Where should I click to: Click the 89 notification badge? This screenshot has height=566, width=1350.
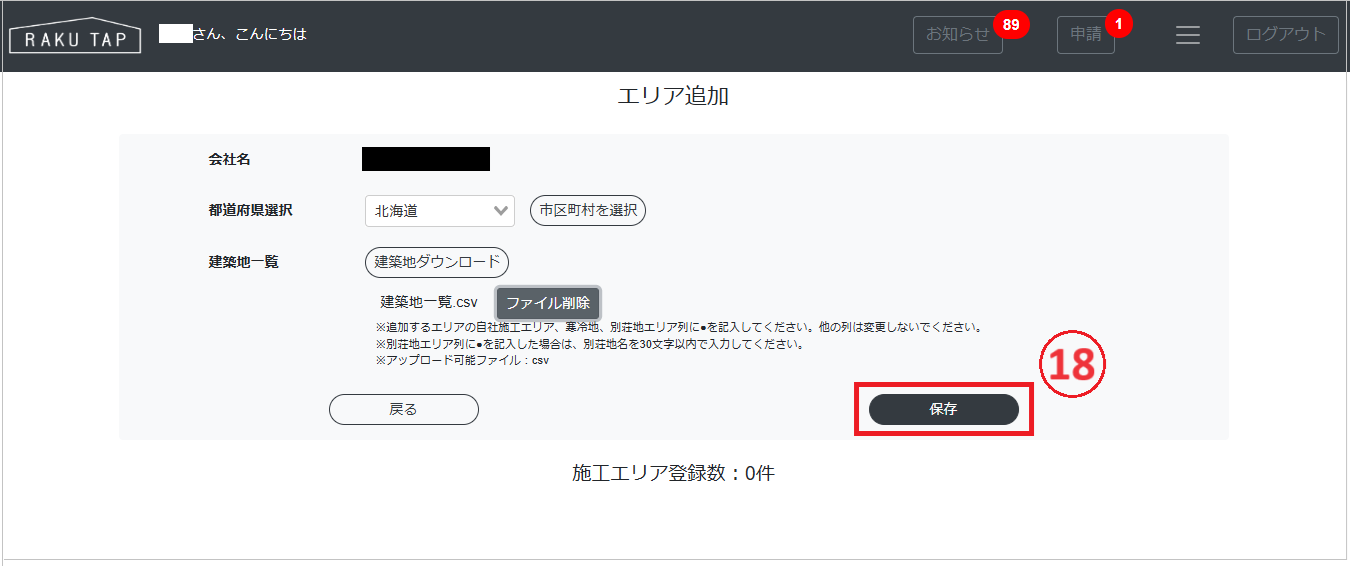pyautogui.click(x=1011, y=25)
